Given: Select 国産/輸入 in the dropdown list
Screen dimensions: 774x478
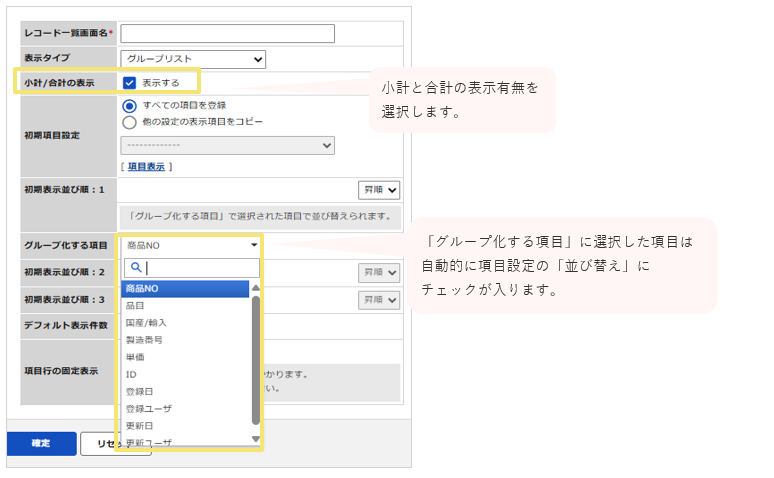Looking at the screenshot, I should [185, 323].
